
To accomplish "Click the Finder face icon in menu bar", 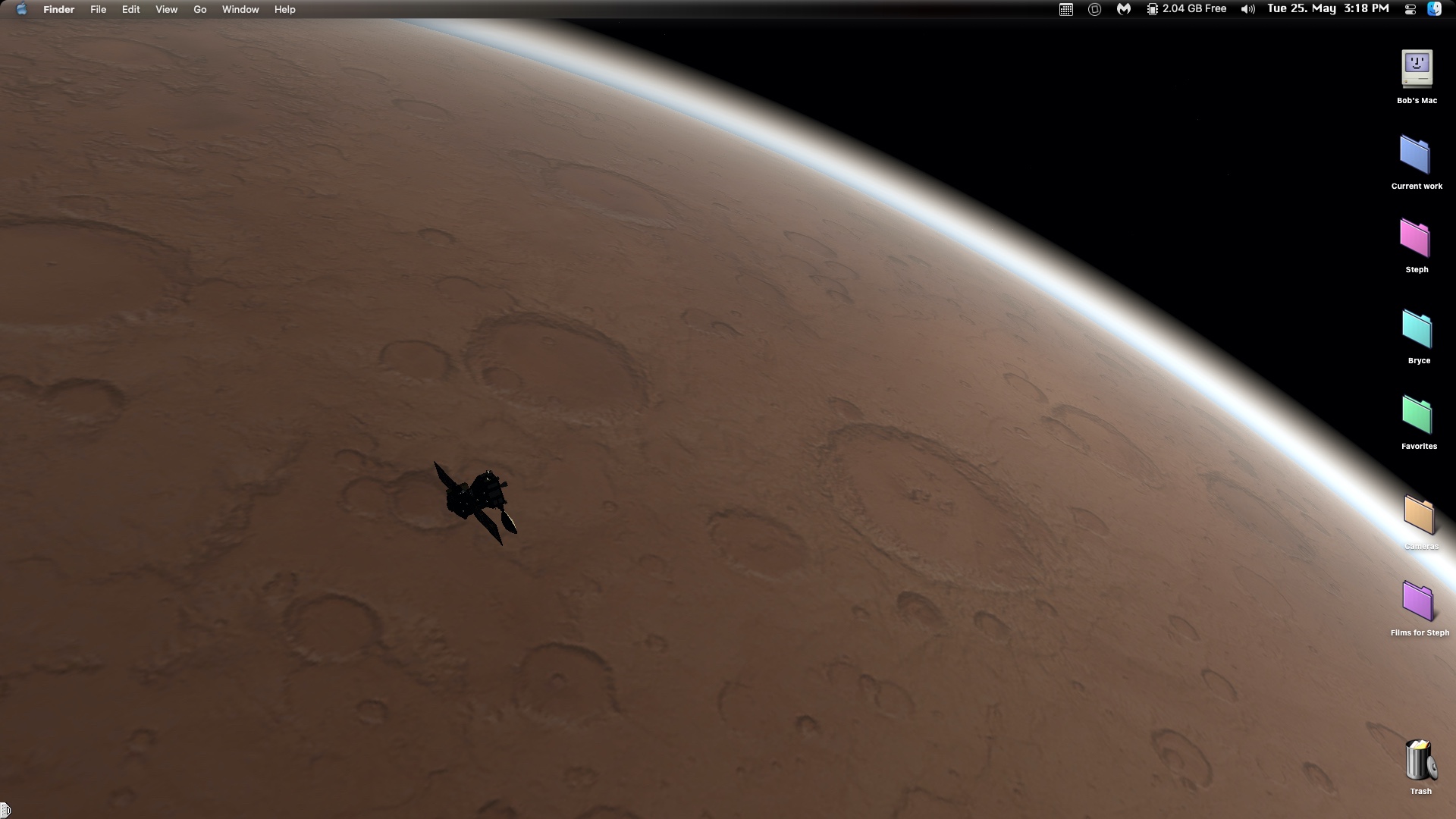I will pos(1434,9).
